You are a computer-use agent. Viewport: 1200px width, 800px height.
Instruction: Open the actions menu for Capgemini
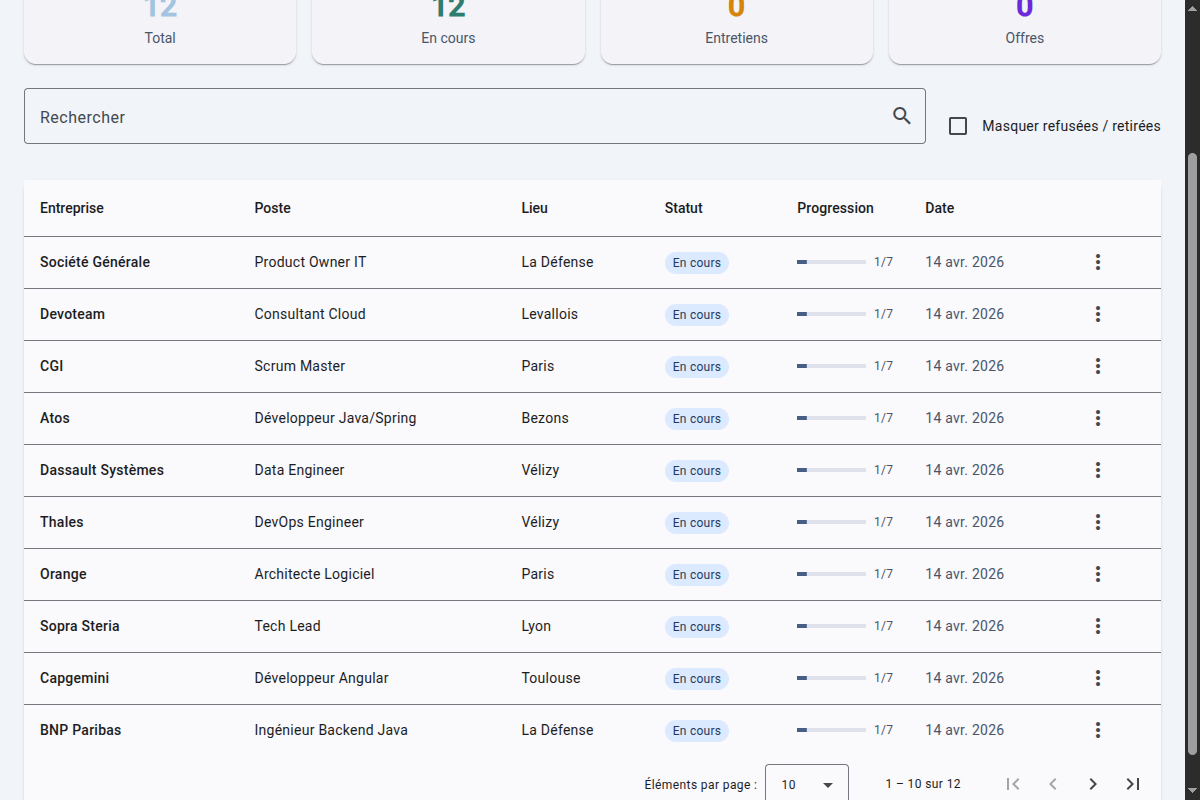tap(1097, 678)
